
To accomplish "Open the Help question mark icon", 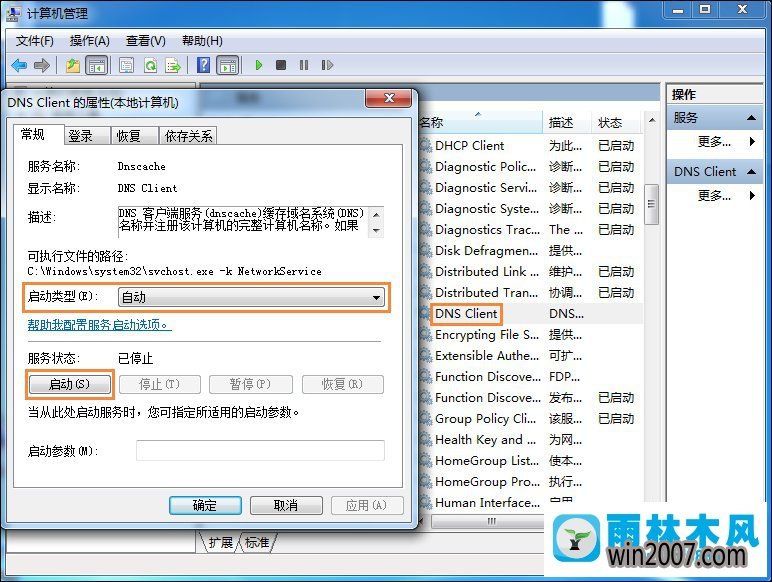I will tap(203, 65).
